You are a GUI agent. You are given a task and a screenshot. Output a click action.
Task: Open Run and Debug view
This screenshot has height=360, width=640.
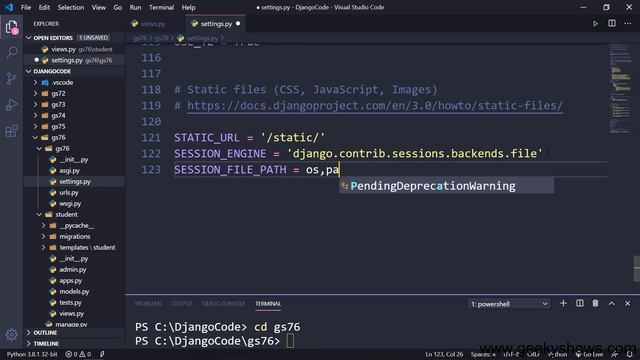pos(11,105)
